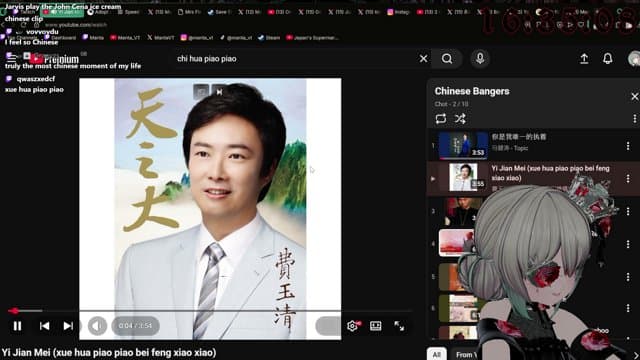Open options menu for first playlist video
This screenshot has width=640, height=360.
coord(628,146)
